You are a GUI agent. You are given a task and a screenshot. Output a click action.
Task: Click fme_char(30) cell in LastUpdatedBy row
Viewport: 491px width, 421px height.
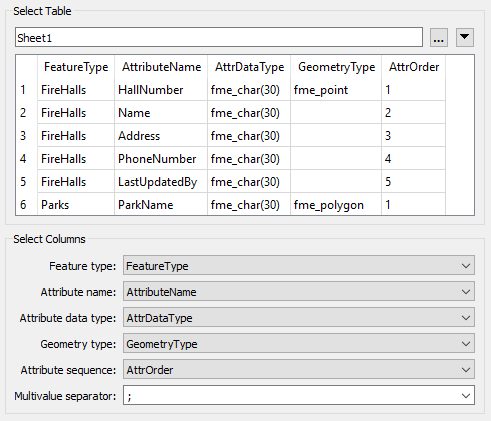249,182
